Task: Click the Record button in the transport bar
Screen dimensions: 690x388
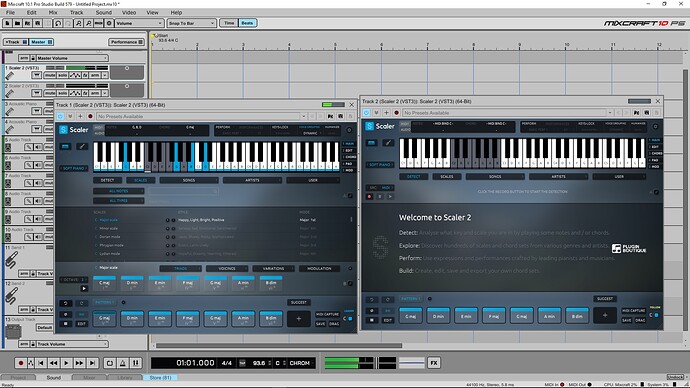Action: 20,363
